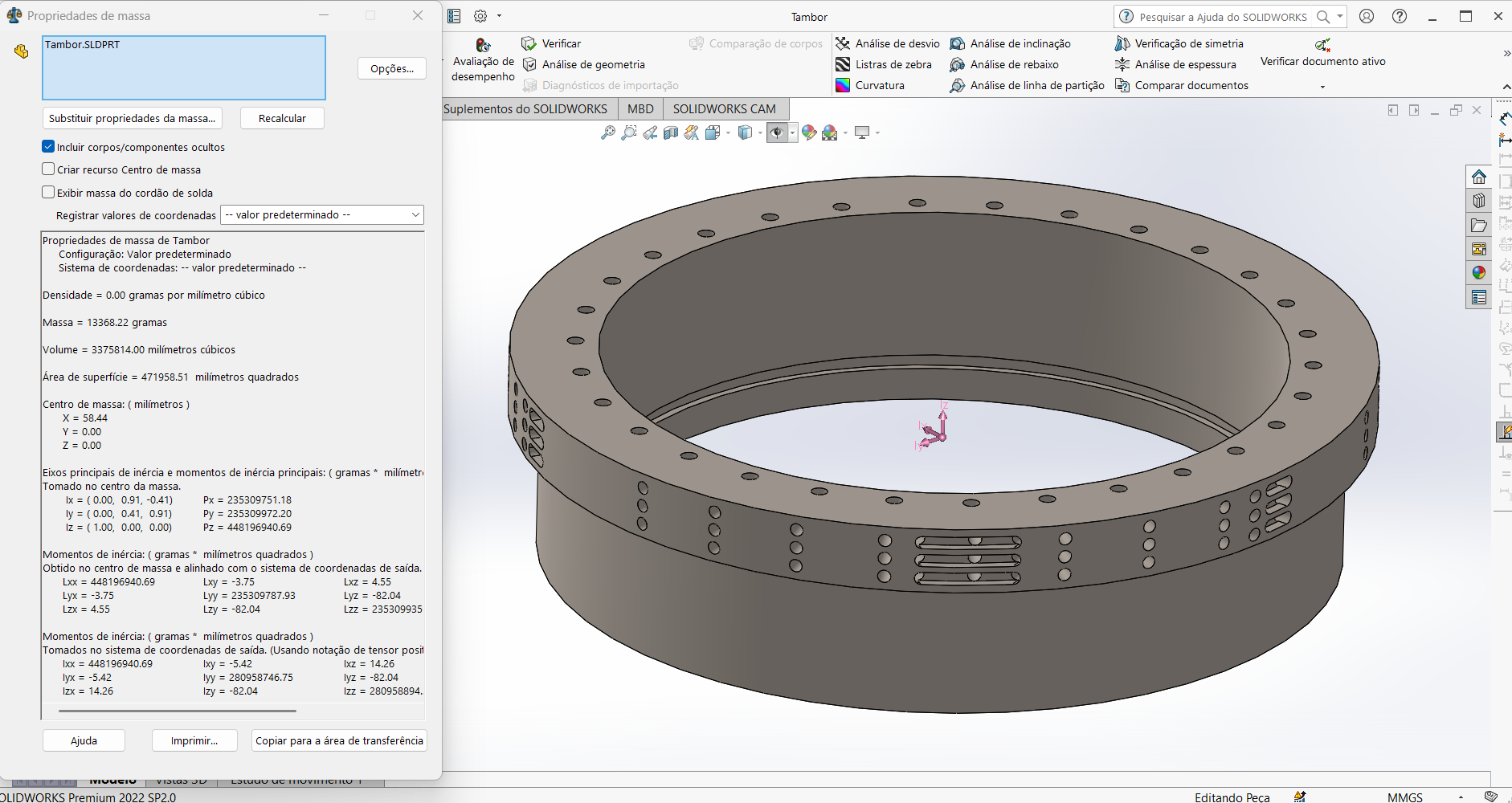Click the Zoom to Fit icon

click(x=608, y=132)
